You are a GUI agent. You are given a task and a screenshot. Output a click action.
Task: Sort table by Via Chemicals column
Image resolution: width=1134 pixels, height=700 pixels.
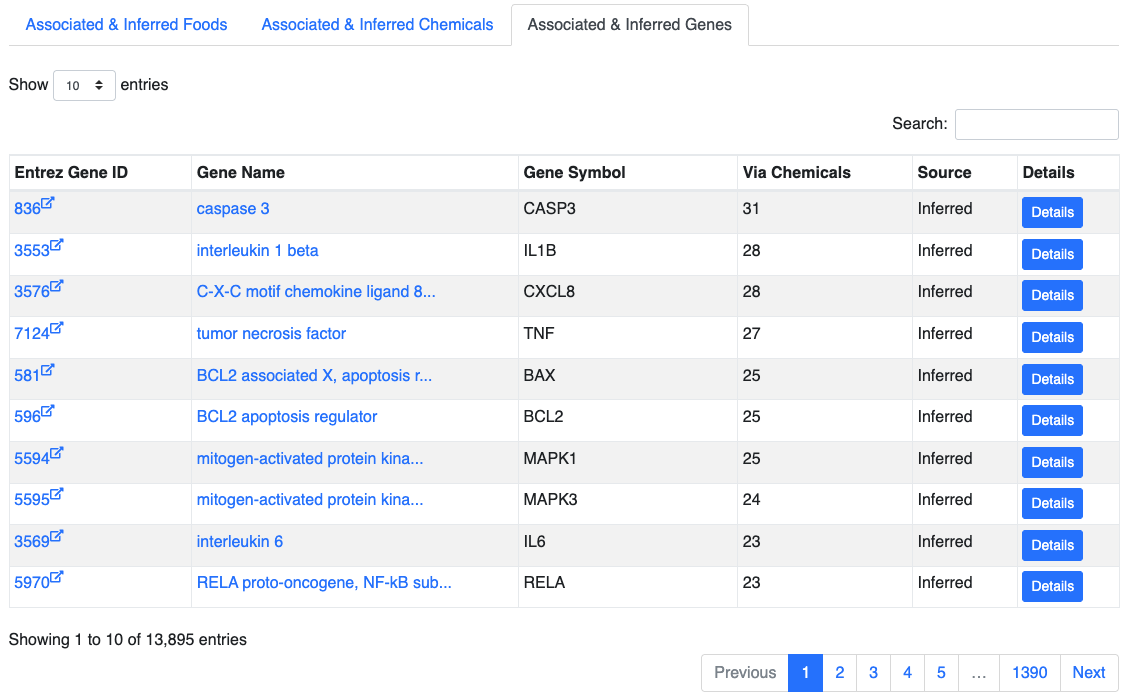(x=796, y=173)
